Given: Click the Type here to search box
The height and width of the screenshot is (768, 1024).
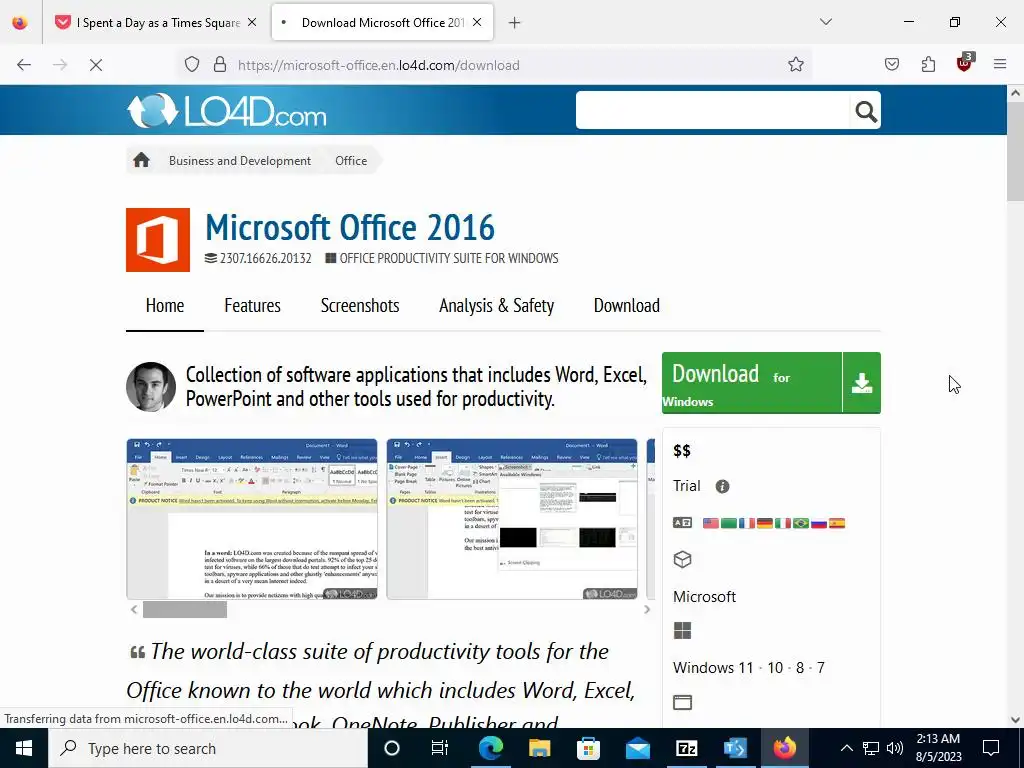Looking at the screenshot, I should click(x=208, y=748).
